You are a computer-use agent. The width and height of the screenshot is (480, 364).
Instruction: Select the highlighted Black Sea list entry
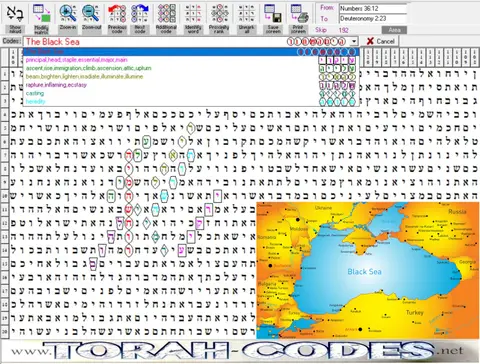tap(191, 52)
